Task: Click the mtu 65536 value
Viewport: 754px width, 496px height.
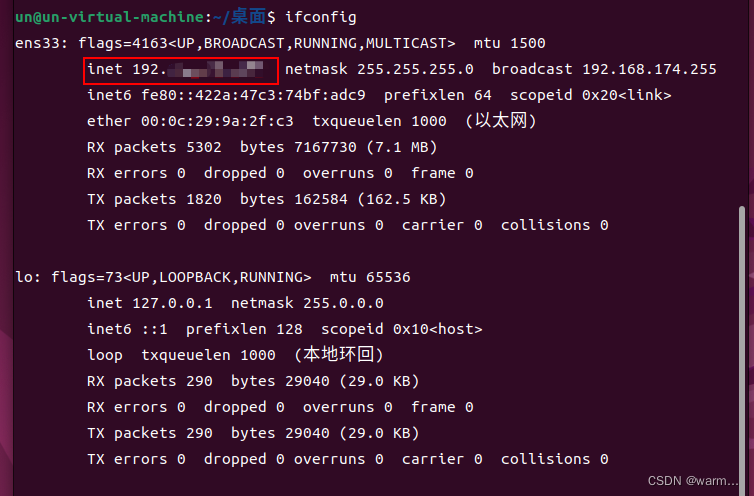Action: pos(370,277)
